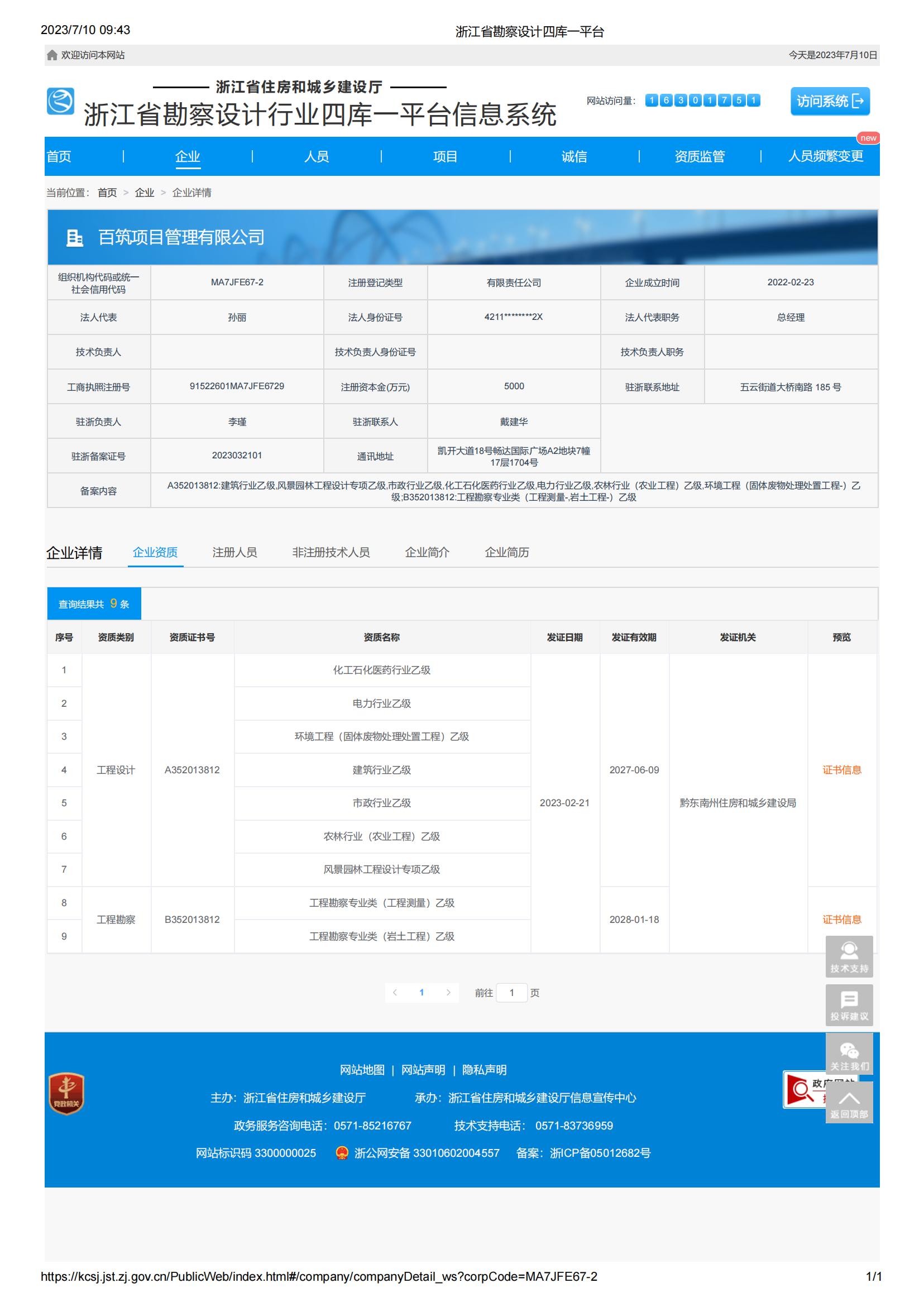Open the 投诉建议 feedback icon
This screenshot has width=924, height=1307.
coord(848,1006)
